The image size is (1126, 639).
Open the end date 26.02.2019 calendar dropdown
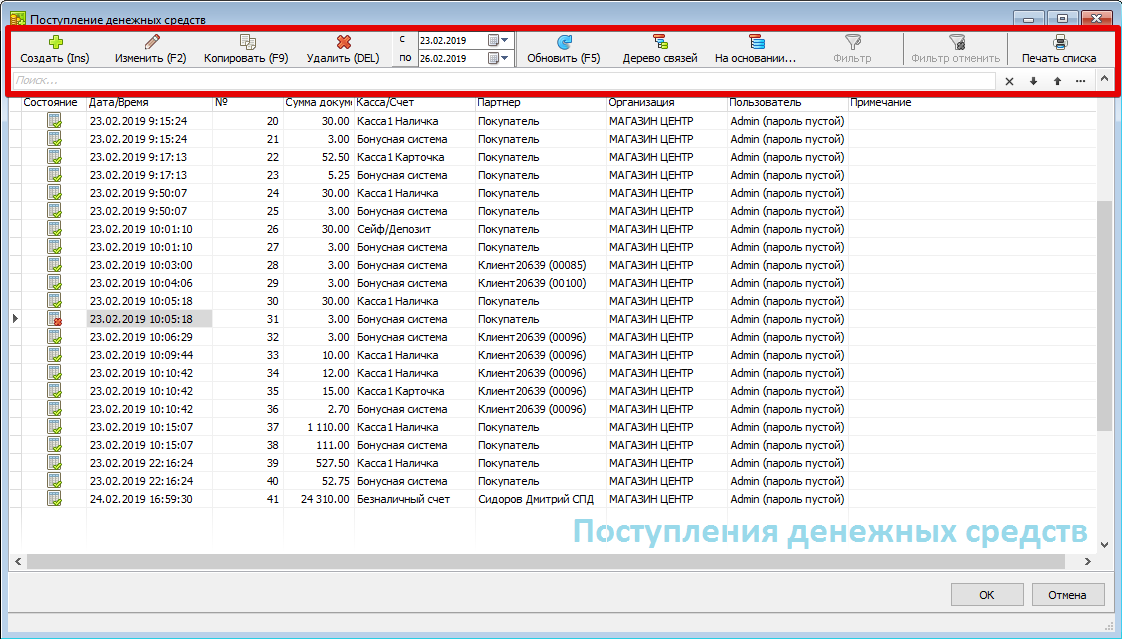click(x=499, y=58)
